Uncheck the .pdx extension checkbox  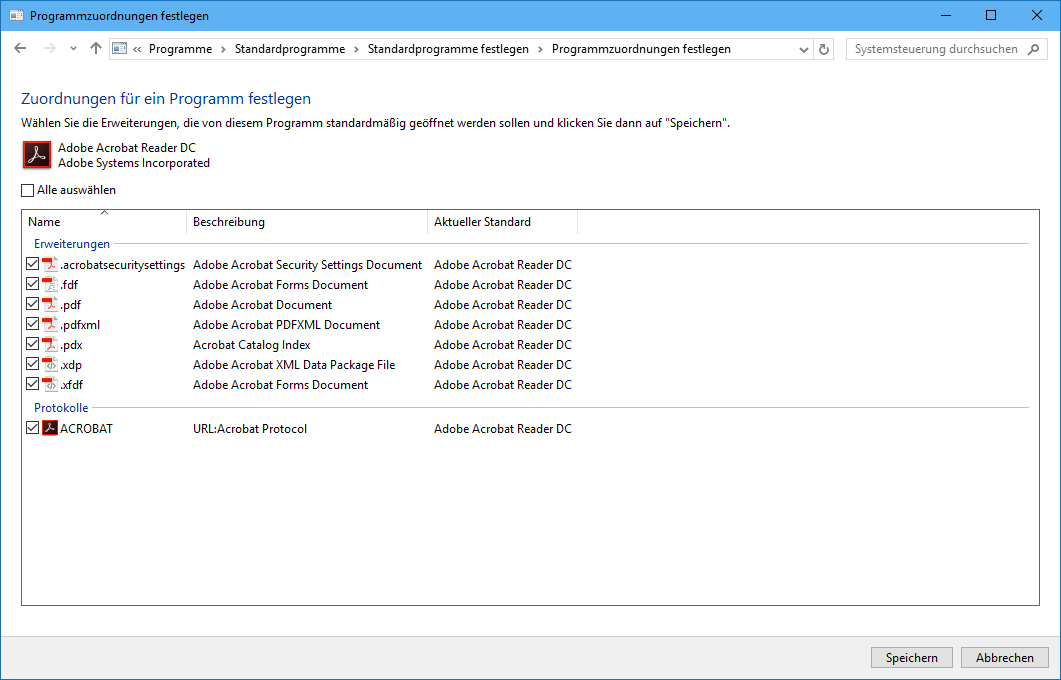[32, 343]
